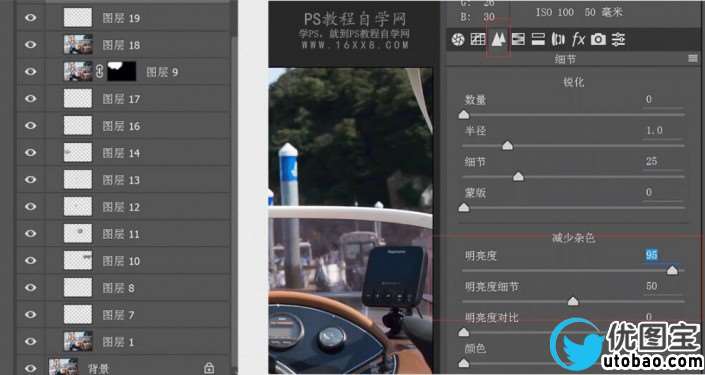Select layer name 图层 7
The width and height of the screenshot is (705, 375).
pos(118,315)
